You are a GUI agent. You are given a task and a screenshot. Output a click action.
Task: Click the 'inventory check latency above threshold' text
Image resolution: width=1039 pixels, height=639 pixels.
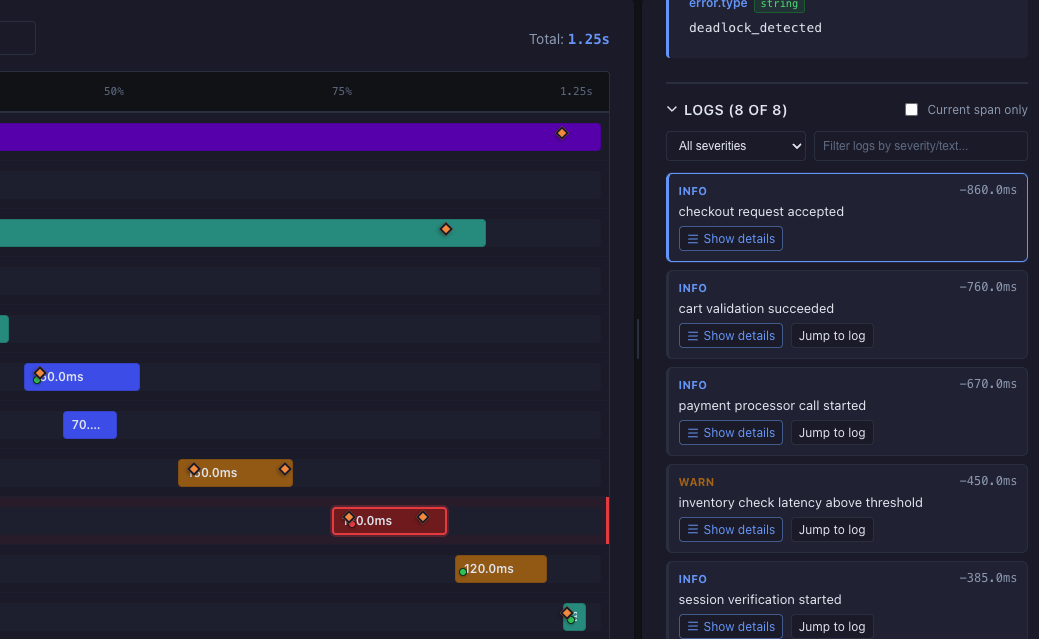(x=800, y=502)
